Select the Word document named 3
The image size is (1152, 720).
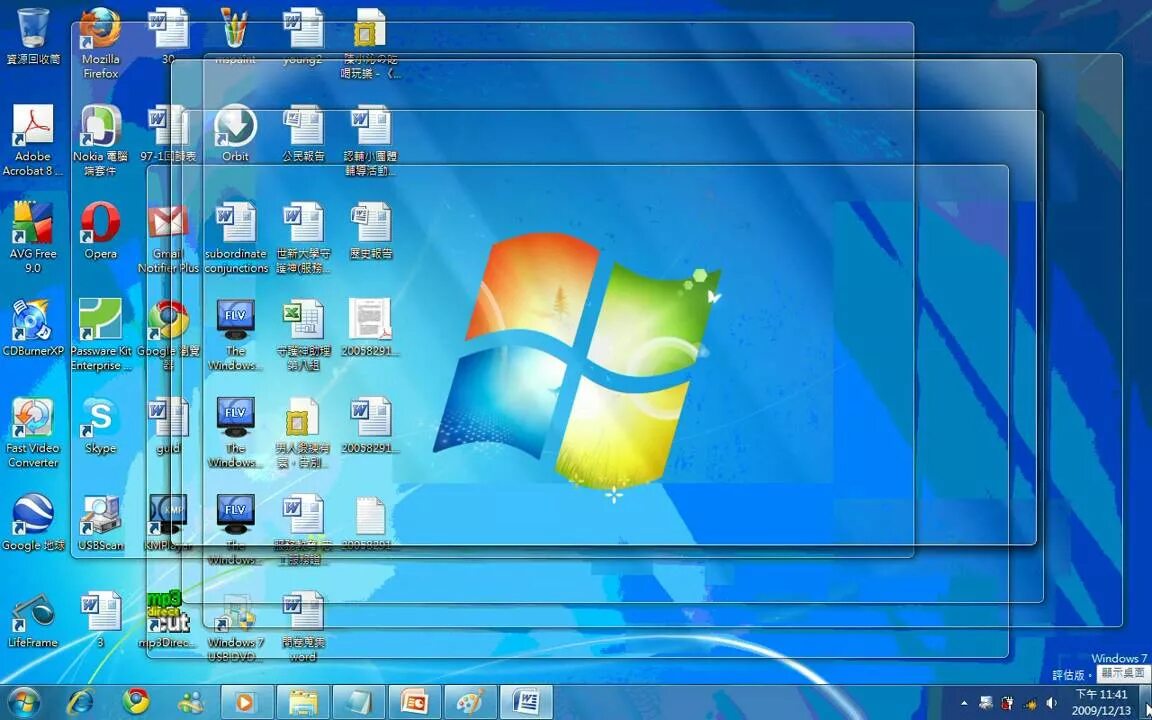101,620
